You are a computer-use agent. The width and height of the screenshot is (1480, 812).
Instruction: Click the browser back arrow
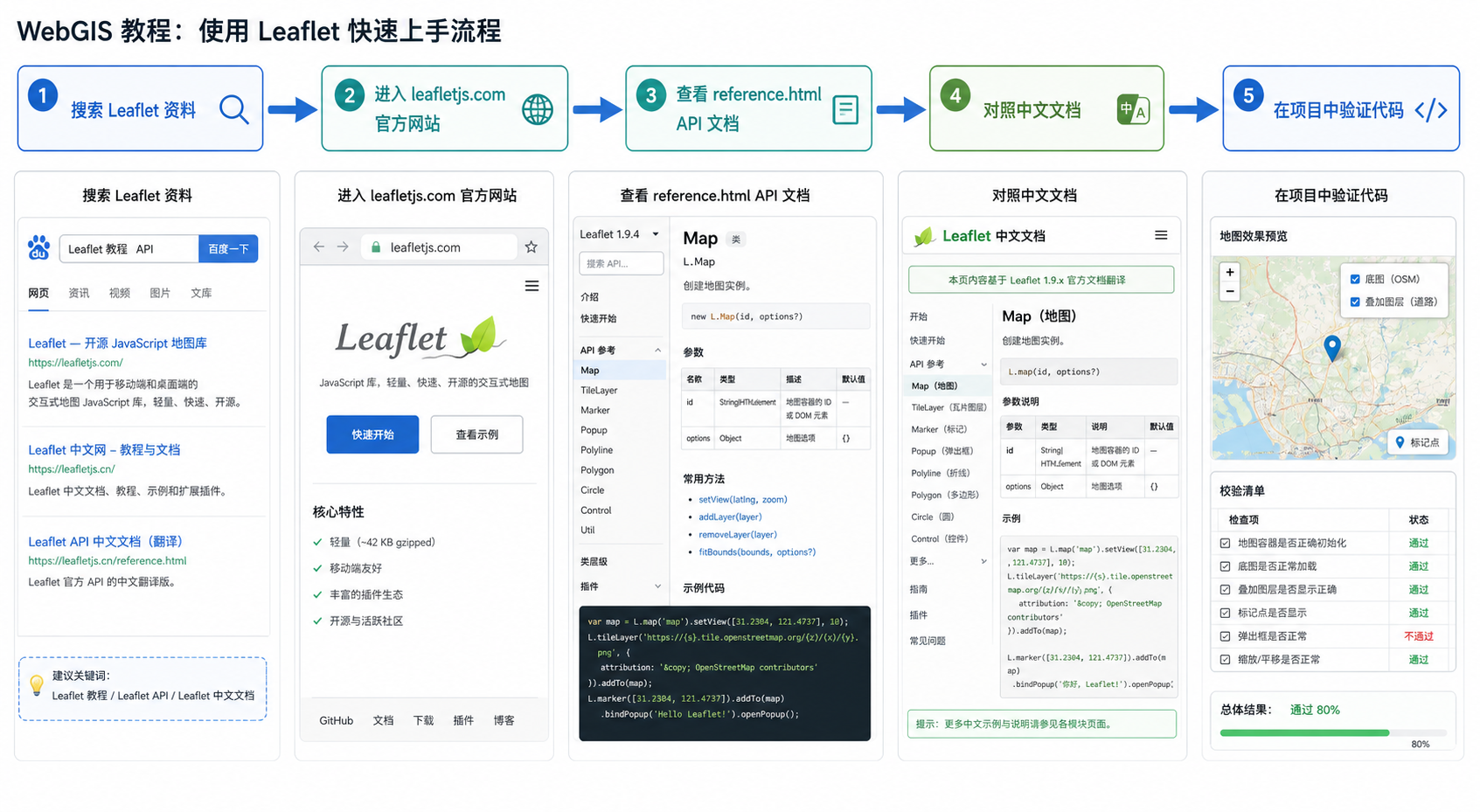point(319,247)
